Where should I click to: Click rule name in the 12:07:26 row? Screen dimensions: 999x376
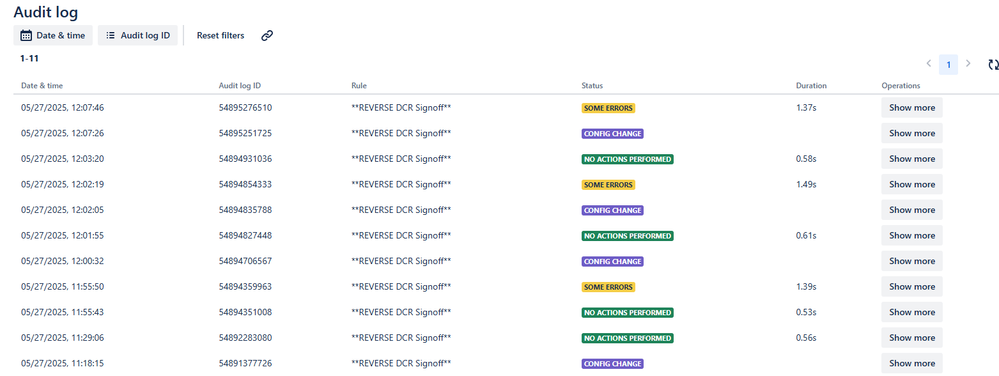pyautogui.click(x=401, y=133)
